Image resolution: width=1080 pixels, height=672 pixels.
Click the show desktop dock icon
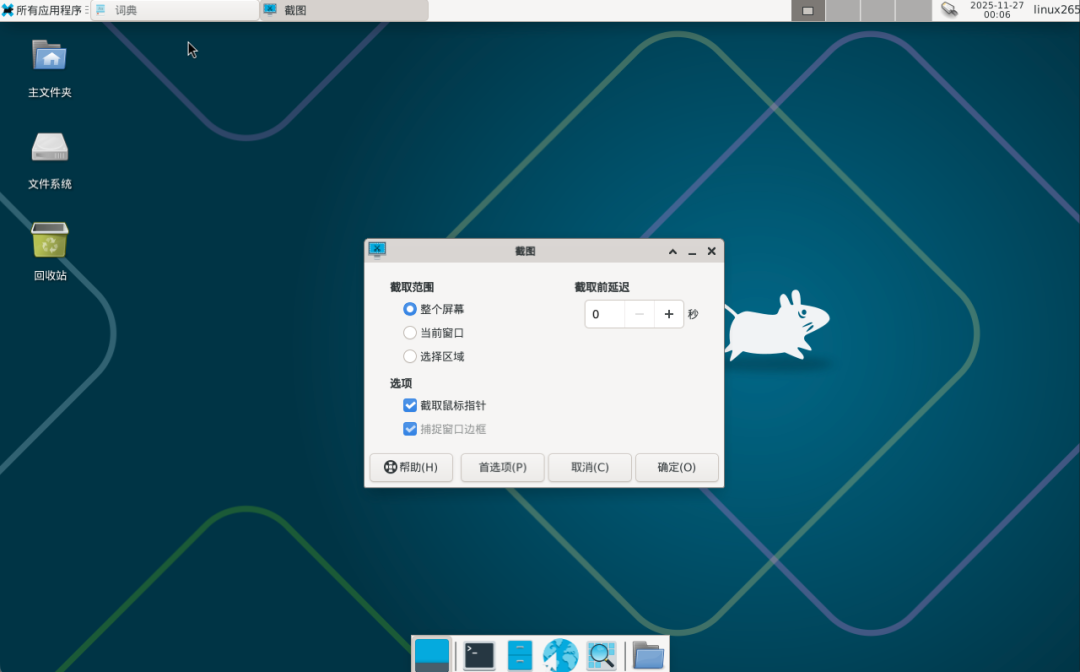(432, 655)
